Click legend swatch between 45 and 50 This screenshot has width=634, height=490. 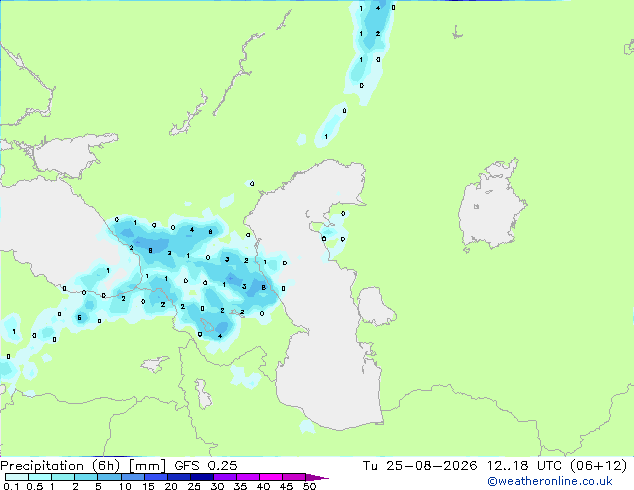point(294,477)
